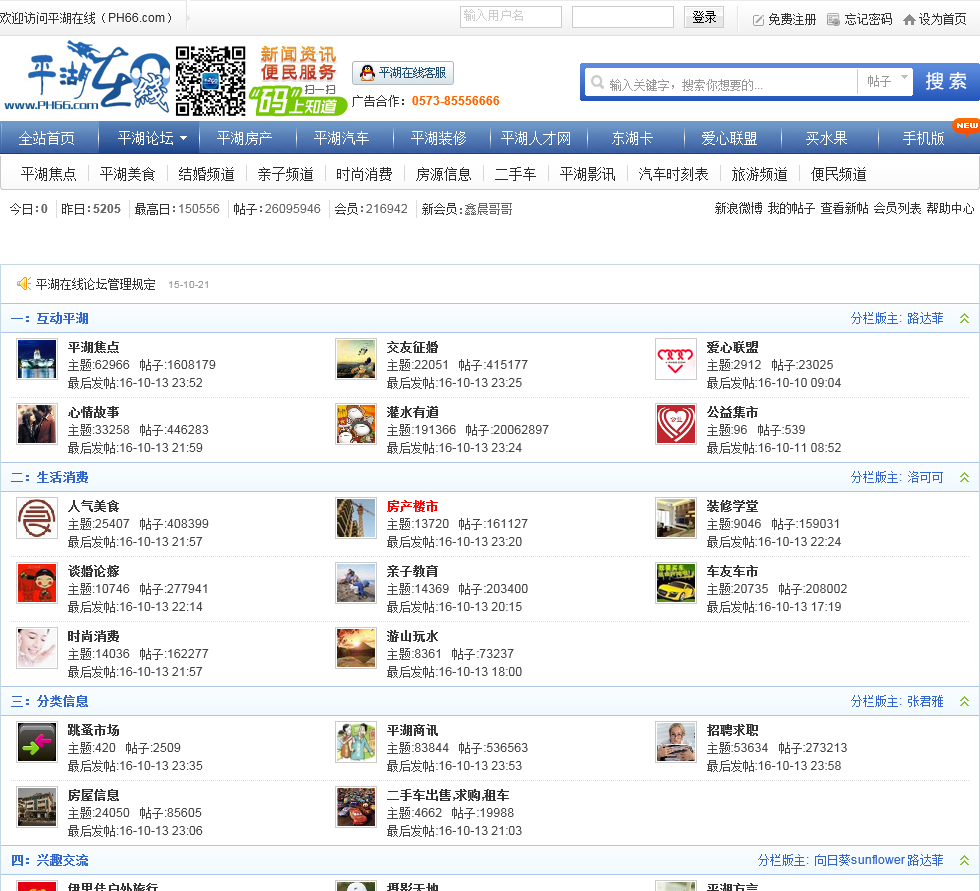Viewport: 980px width, 891px height.
Task: Open the 忘记密码 link
Action: [859, 19]
